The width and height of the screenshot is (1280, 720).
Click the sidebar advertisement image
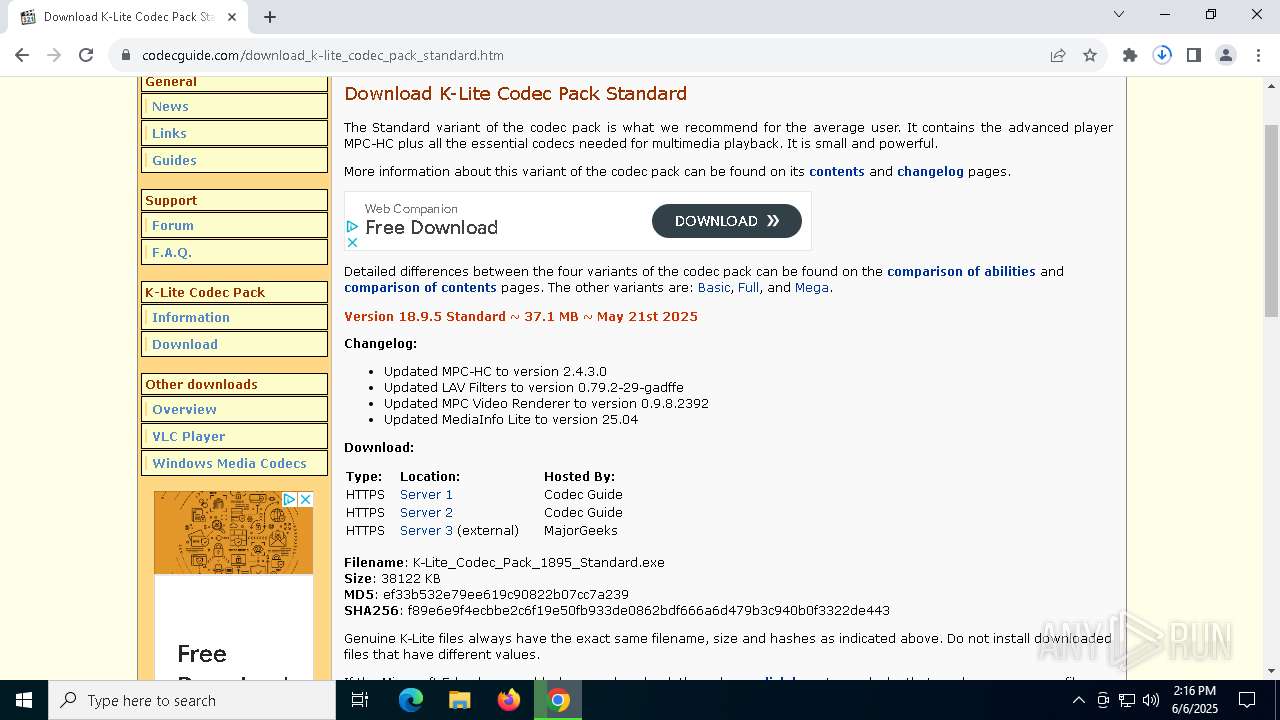233,532
